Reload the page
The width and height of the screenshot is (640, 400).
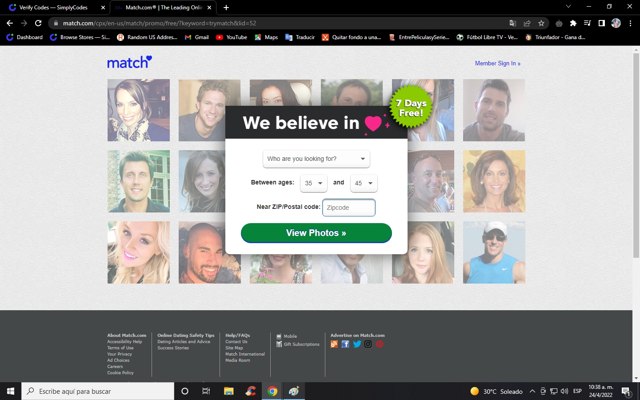(38, 23)
